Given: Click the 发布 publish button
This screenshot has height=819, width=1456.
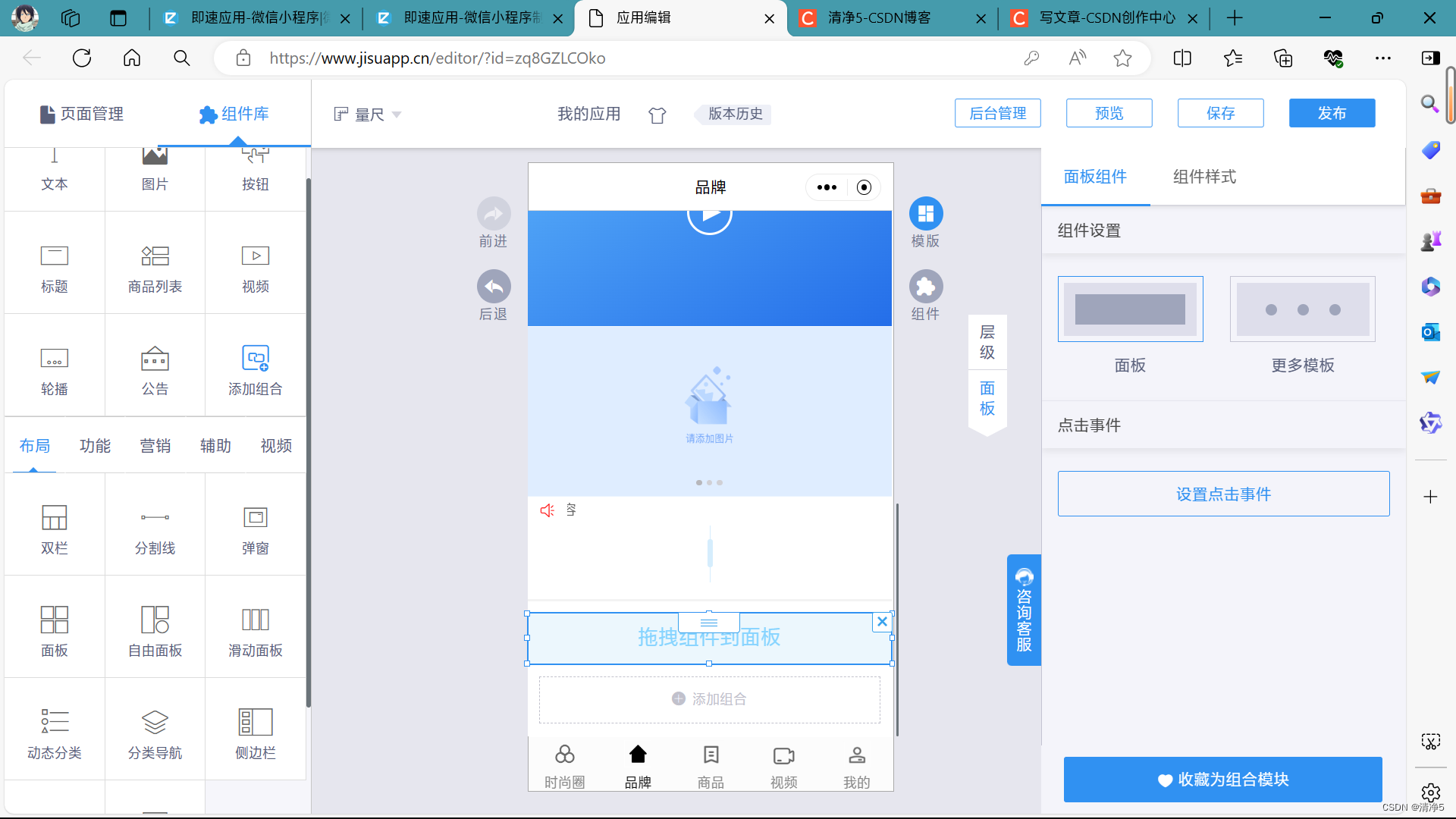Looking at the screenshot, I should pyautogui.click(x=1332, y=113).
